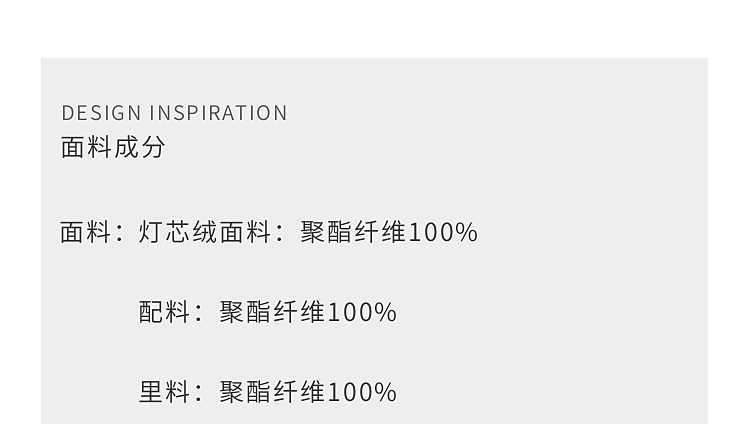Click "聚酯纤维" in the 配料 row

pos(272,313)
